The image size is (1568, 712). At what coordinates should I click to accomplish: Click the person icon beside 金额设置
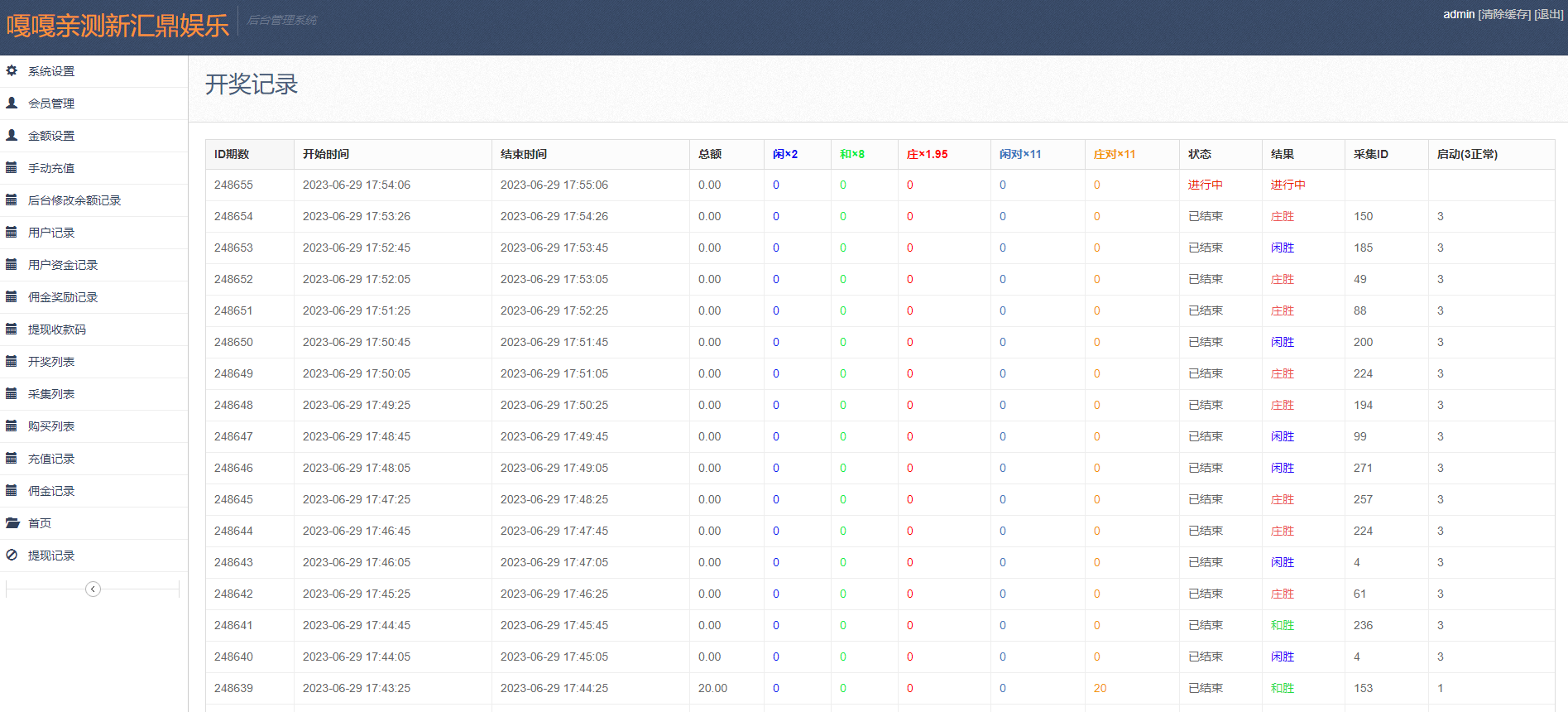point(12,136)
